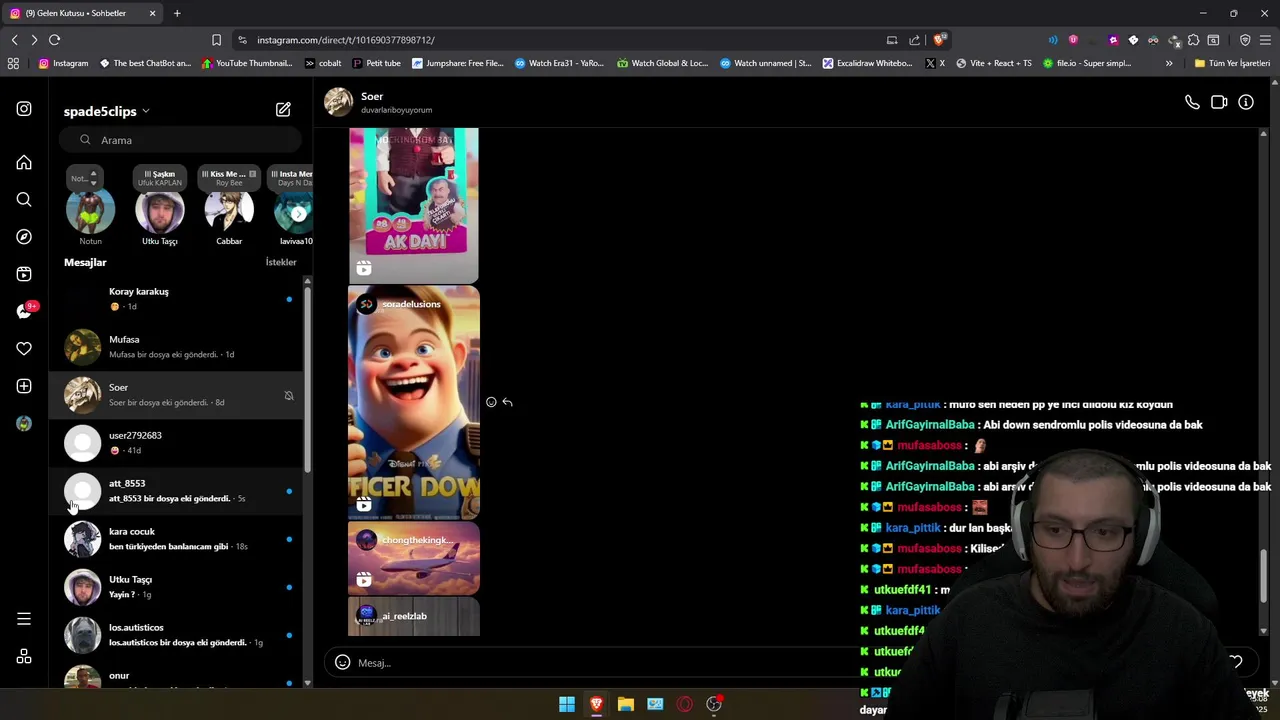
Task: Open Explore compass icon
Action: [x=24, y=237]
